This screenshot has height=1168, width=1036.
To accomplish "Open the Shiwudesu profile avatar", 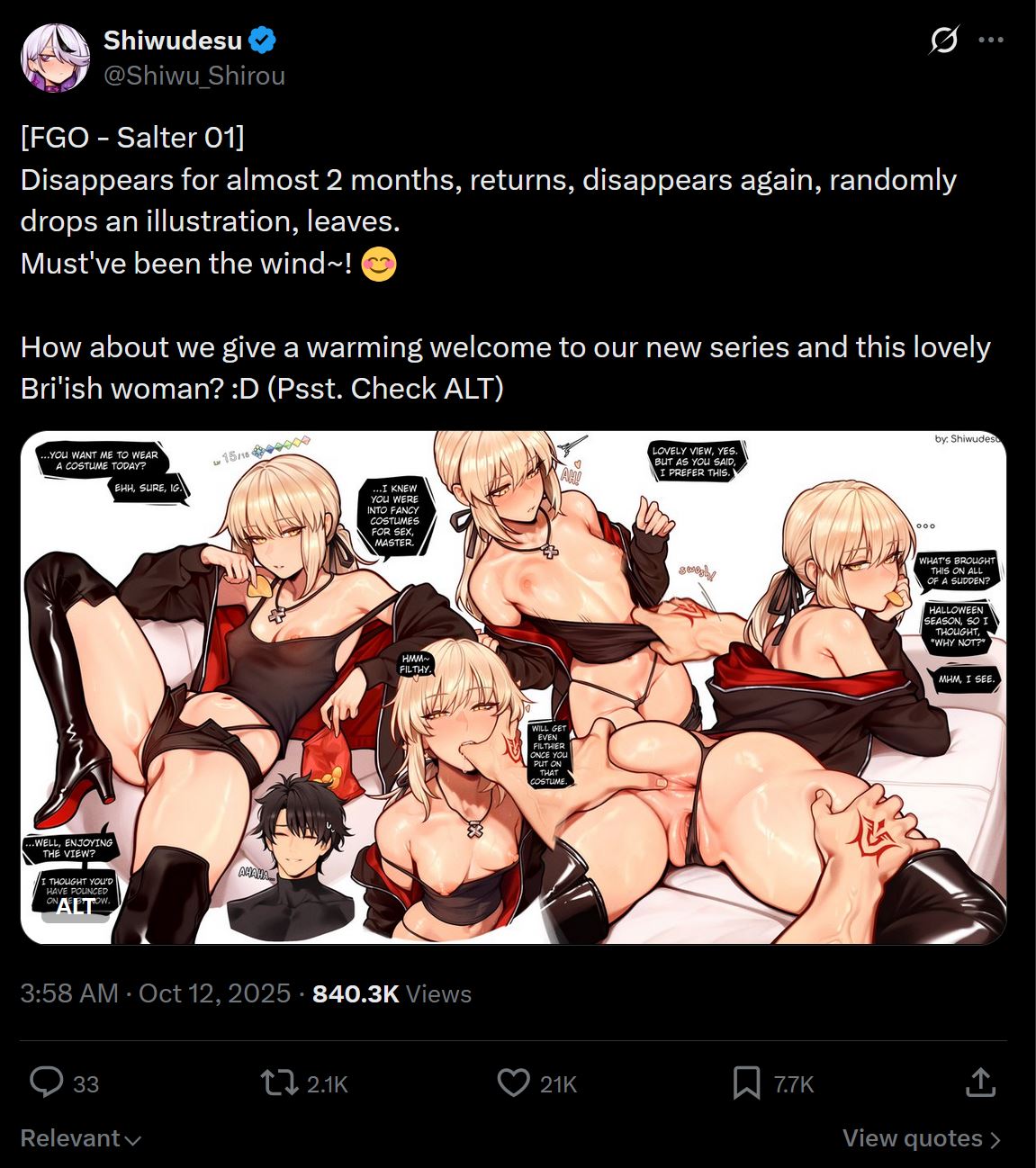I will 55,58.
